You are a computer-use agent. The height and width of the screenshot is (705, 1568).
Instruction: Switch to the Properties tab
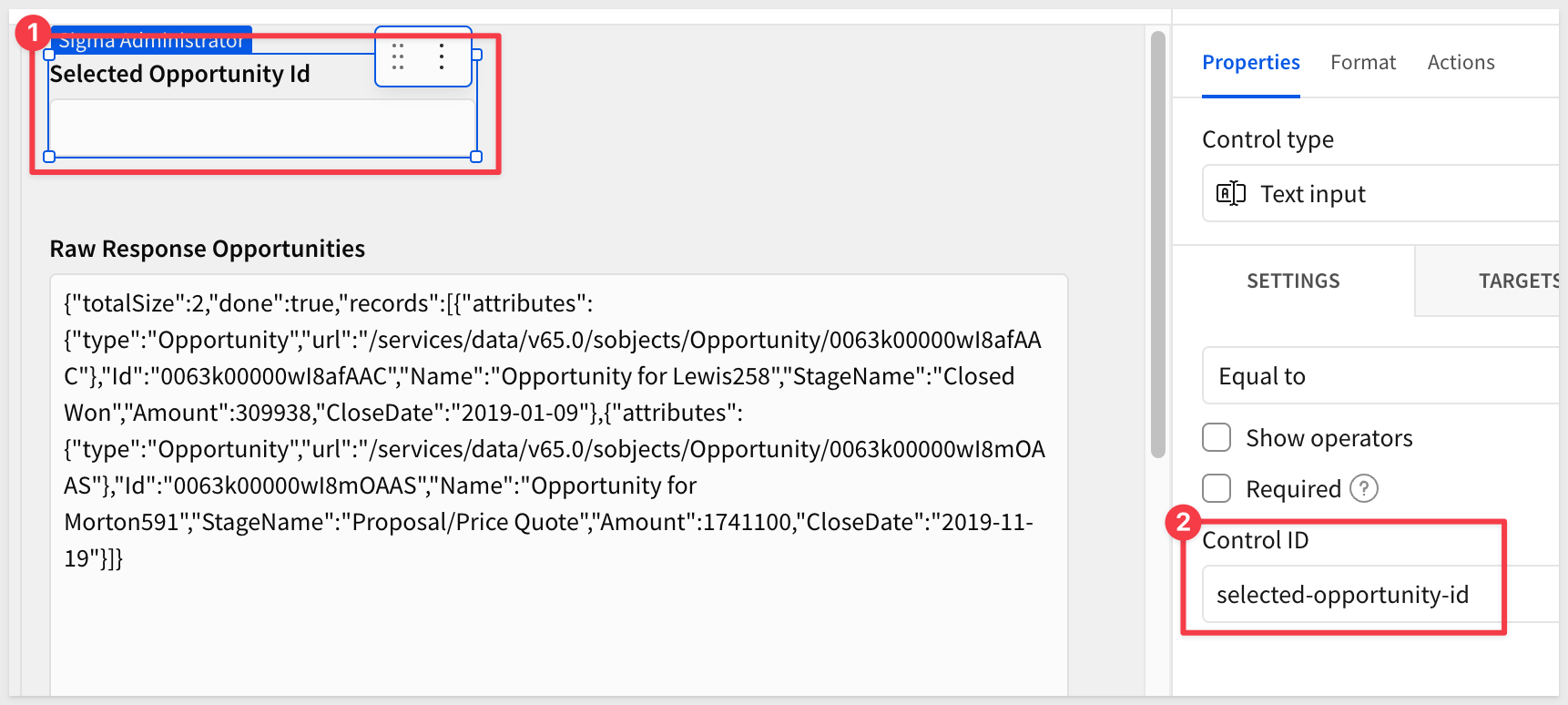[x=1250, y=62]
